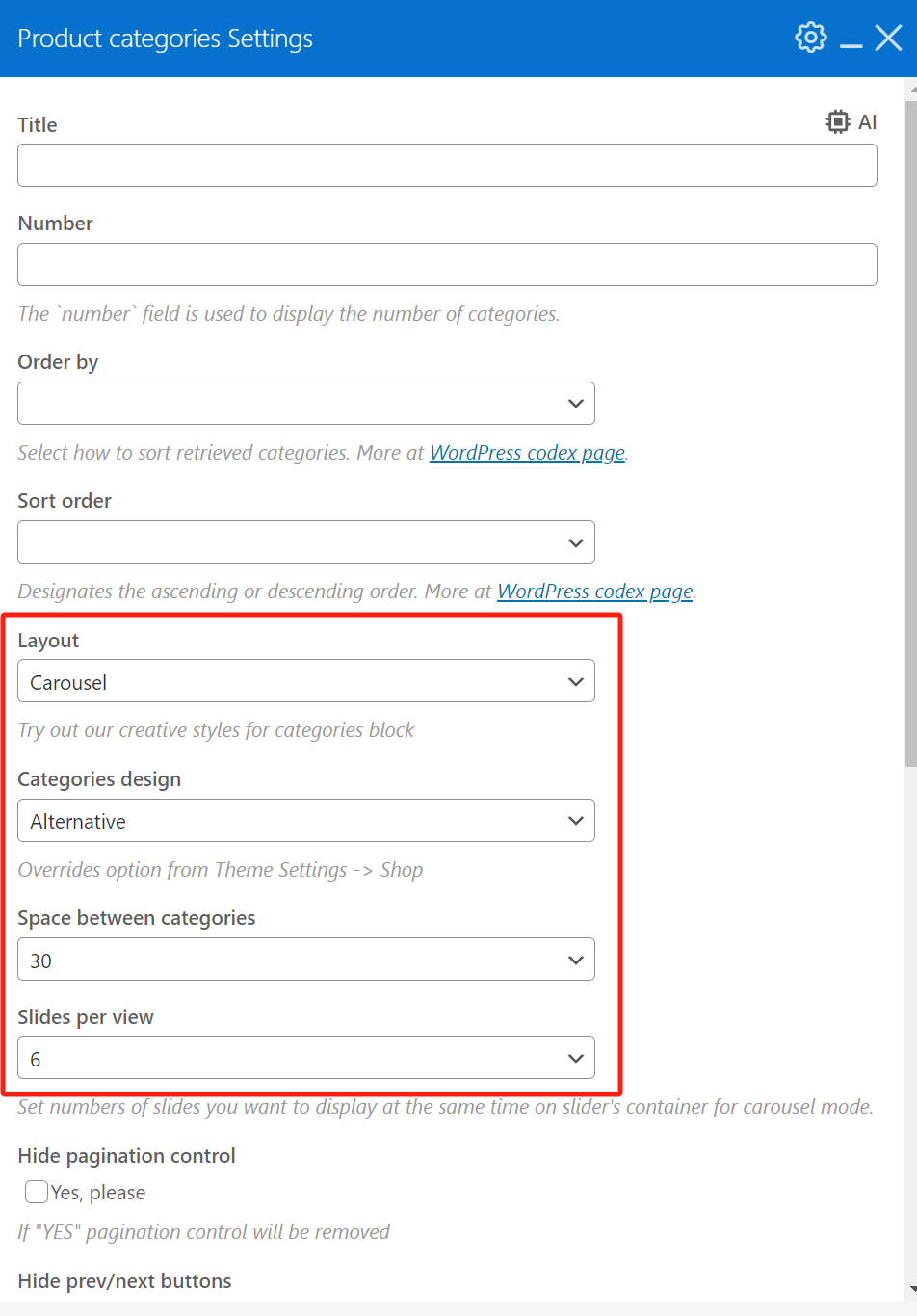Open the Slides per view dropdown
The image size is (917, 1316).
pyautogui.click(x=306, y=1058)
